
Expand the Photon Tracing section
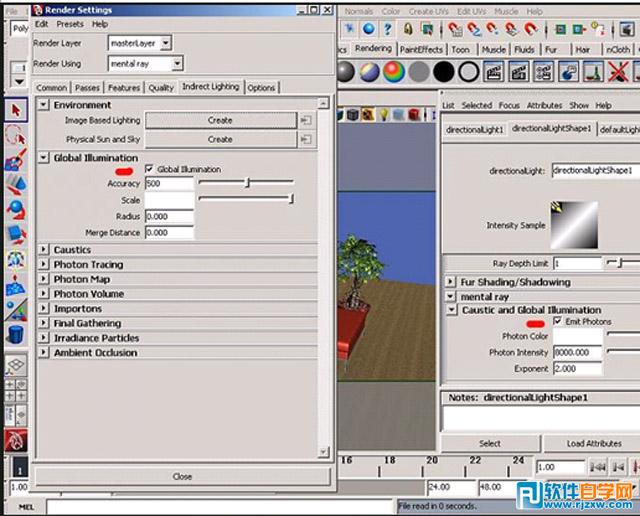(43, 264)
